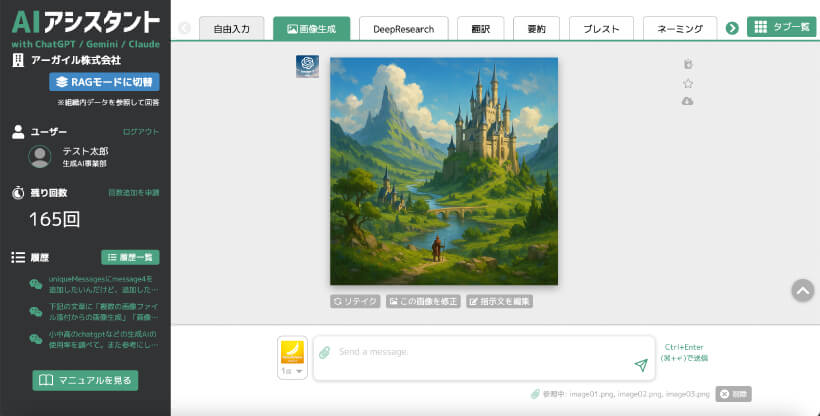Open the ネーミング tab
Image resolution: width=820 pixels, height=416 pixels.
tap(680, 29)
